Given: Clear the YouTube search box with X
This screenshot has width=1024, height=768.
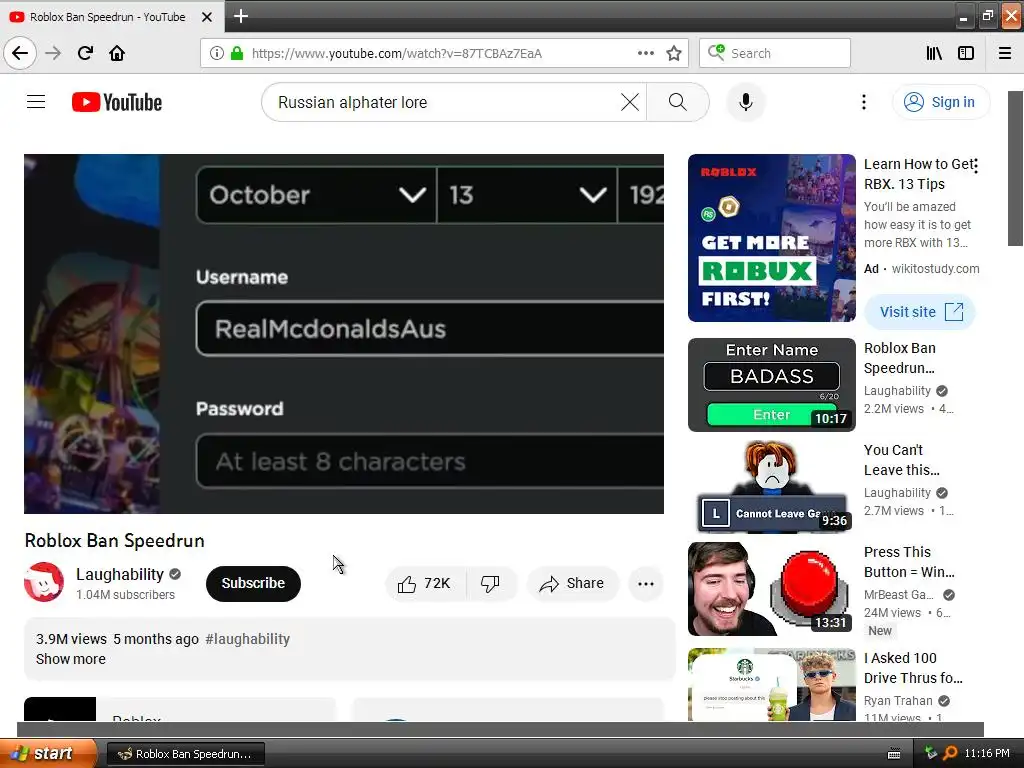Looking at the screenshot, I should 630,102.
